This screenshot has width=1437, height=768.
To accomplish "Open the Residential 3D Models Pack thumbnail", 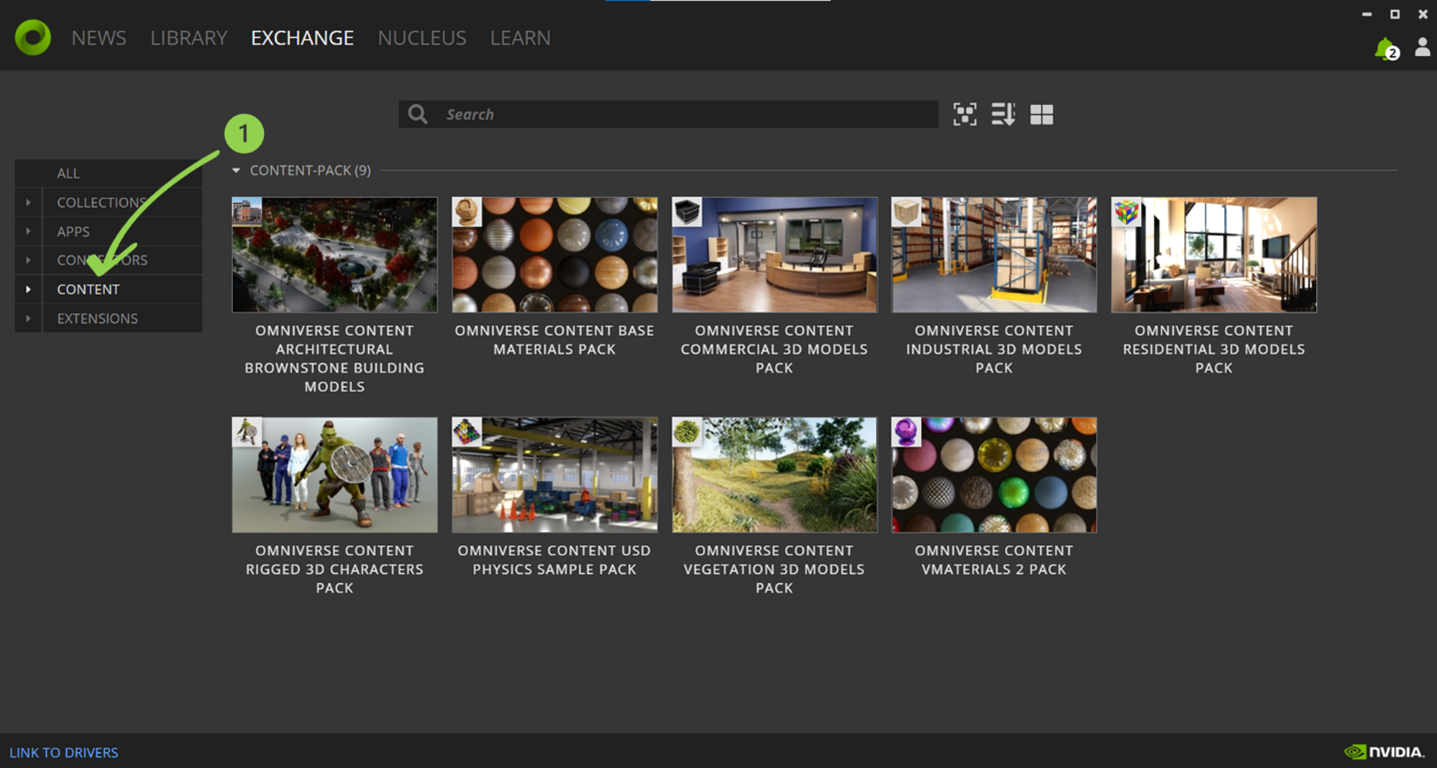I will point(1215,255).
